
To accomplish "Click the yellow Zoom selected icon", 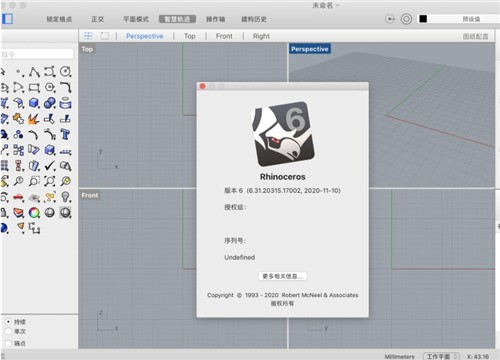I will [65, 181].
